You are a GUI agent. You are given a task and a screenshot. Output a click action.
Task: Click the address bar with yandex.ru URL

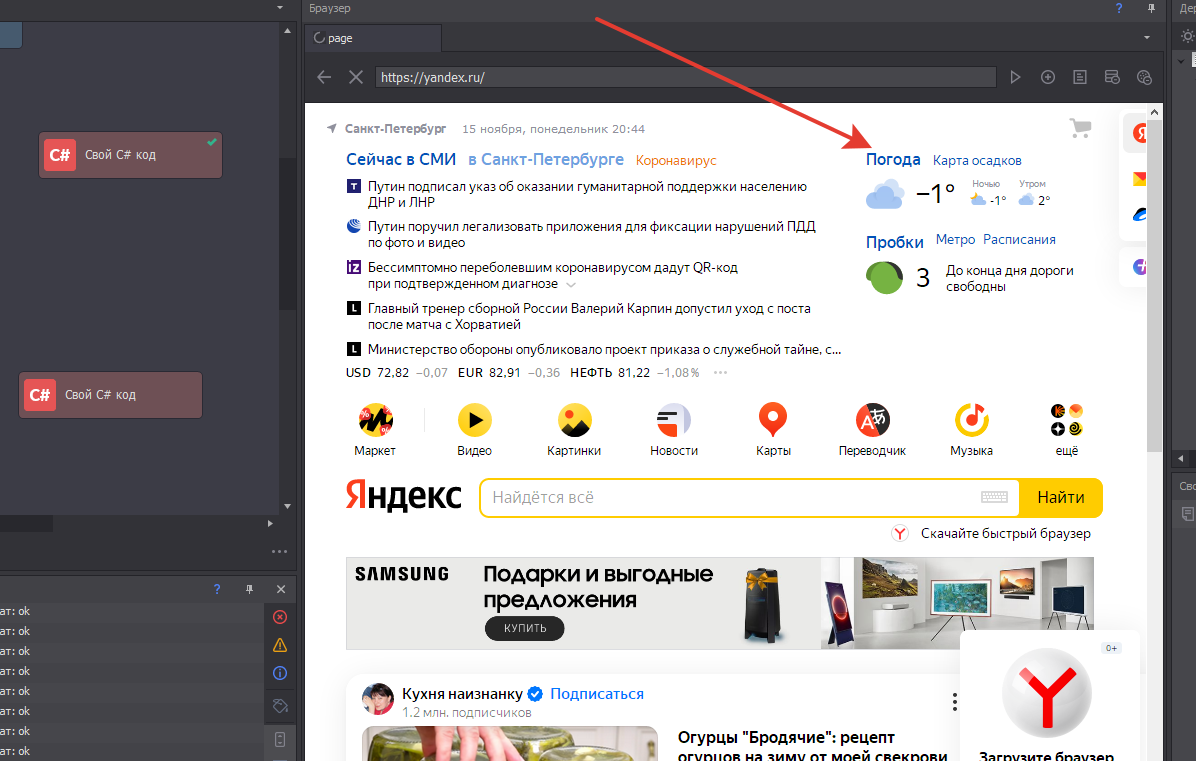(685, 77)
